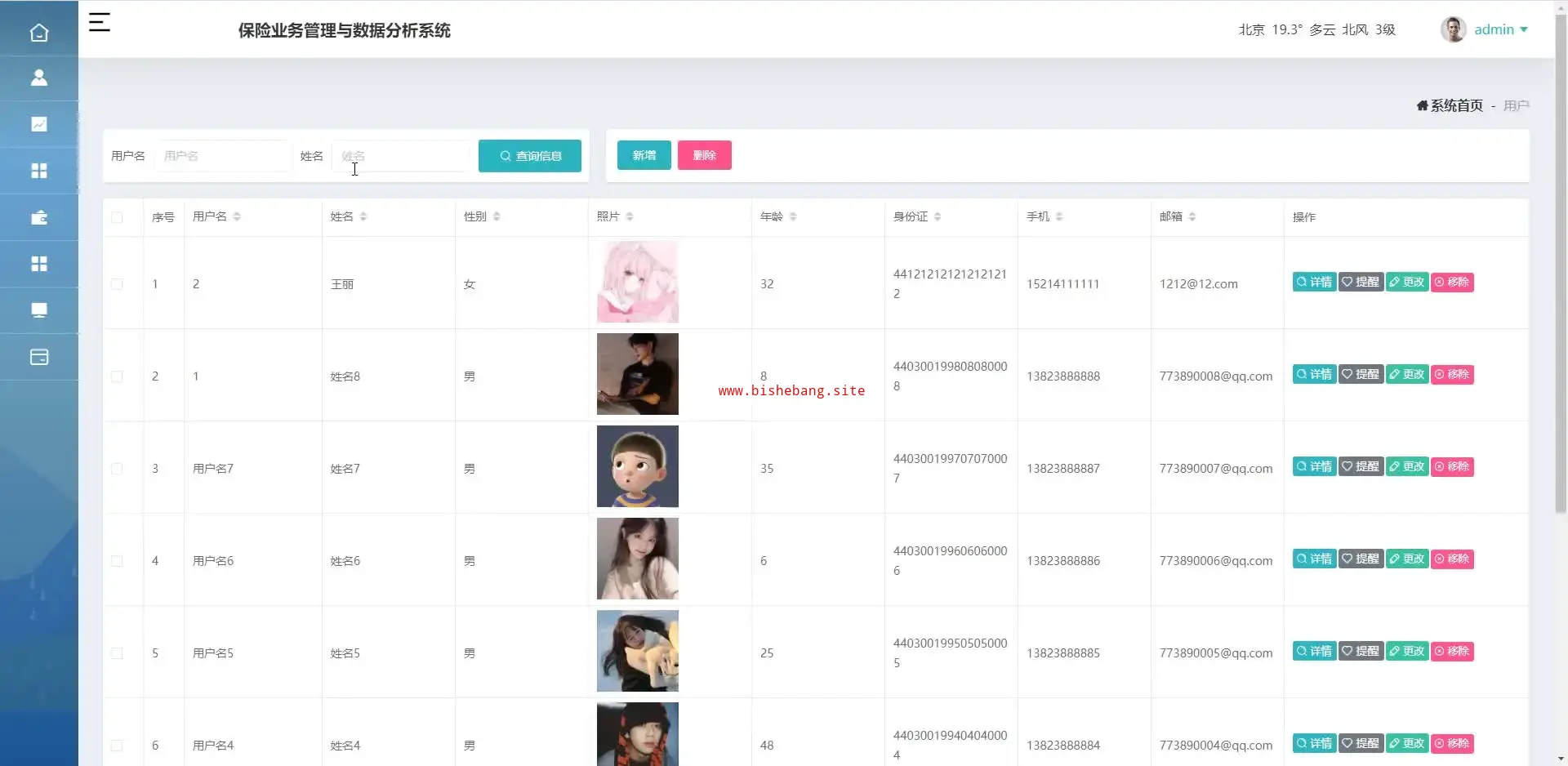This screenshot has width=1568, height=766.
Task: Click the pink 删除 button
Action: coord(705,155)
